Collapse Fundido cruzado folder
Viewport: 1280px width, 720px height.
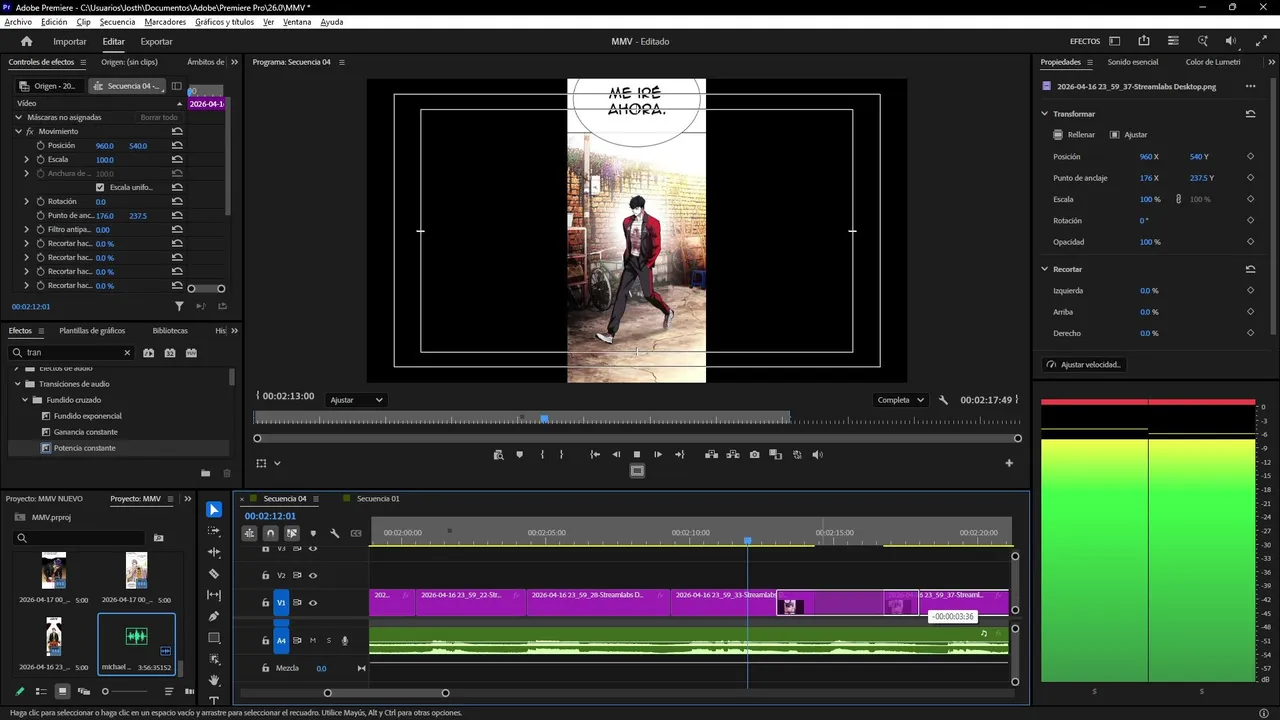point(25,400)
